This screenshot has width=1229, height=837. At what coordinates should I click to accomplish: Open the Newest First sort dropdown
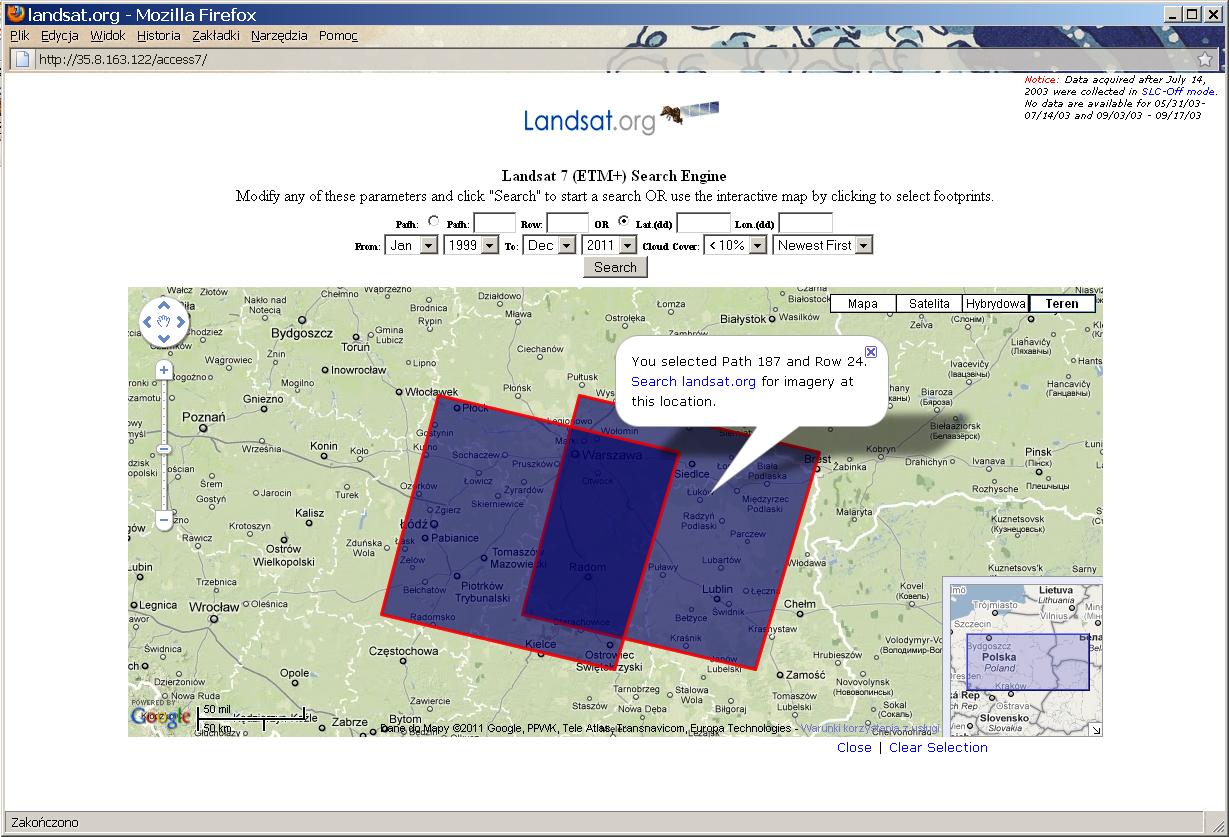(x=823, y=245)
